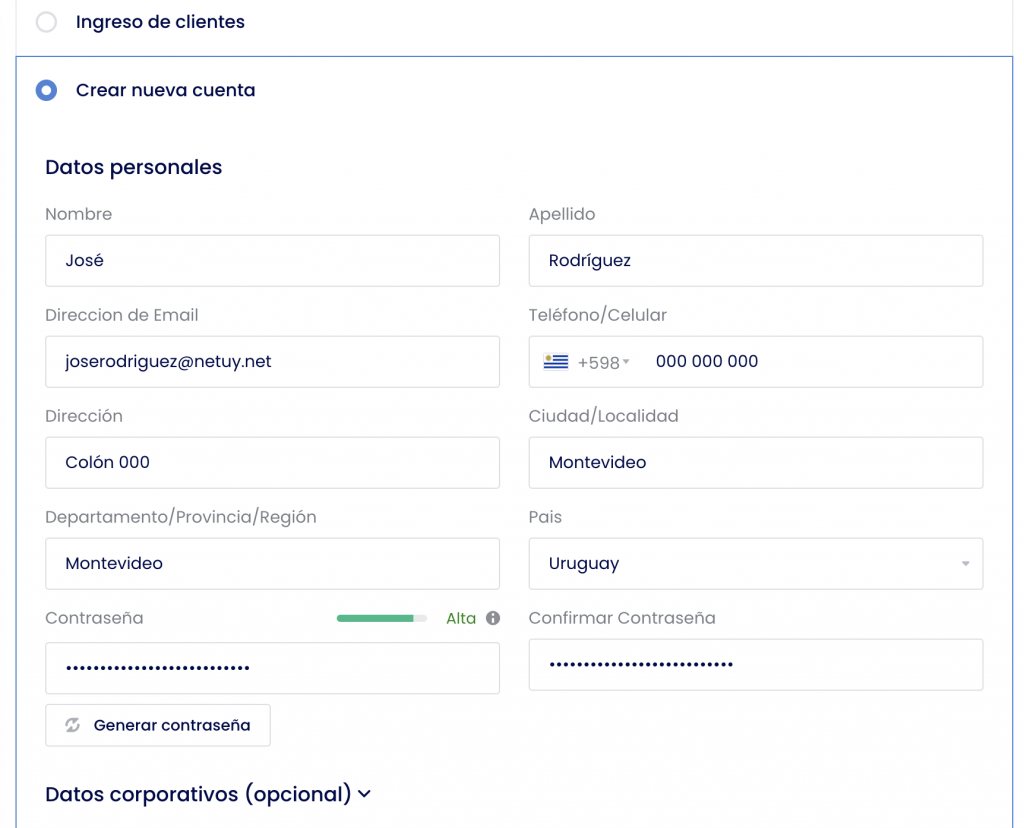Screen dimensions: 1024x828
Task: Click the Departamento/Provincia/Región field
Action: point(272,564)
